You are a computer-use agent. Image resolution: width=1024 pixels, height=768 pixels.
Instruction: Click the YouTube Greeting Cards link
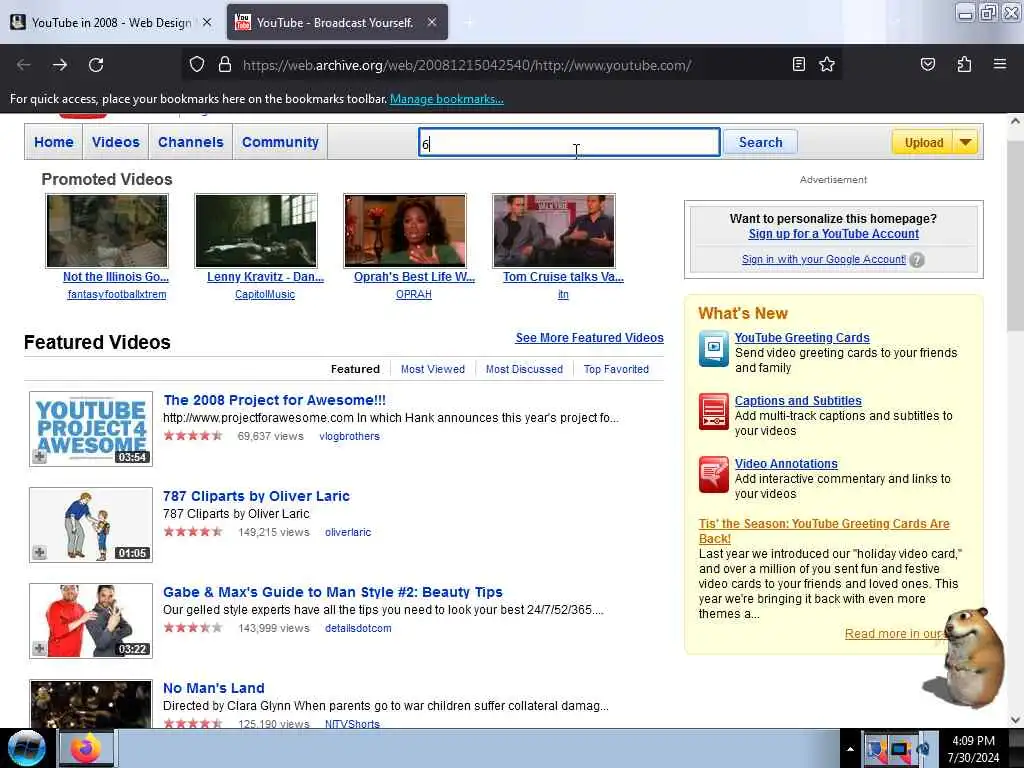point(802,338)
